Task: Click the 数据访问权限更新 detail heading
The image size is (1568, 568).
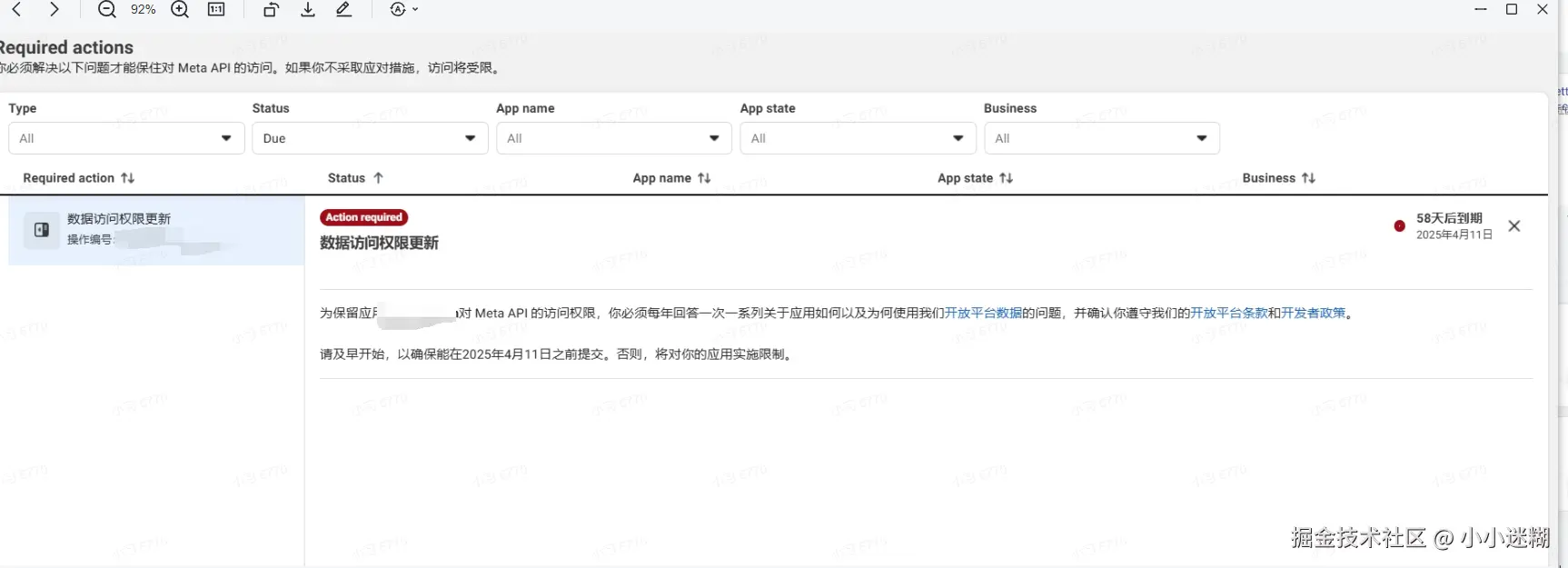Action: pos(379,243)
